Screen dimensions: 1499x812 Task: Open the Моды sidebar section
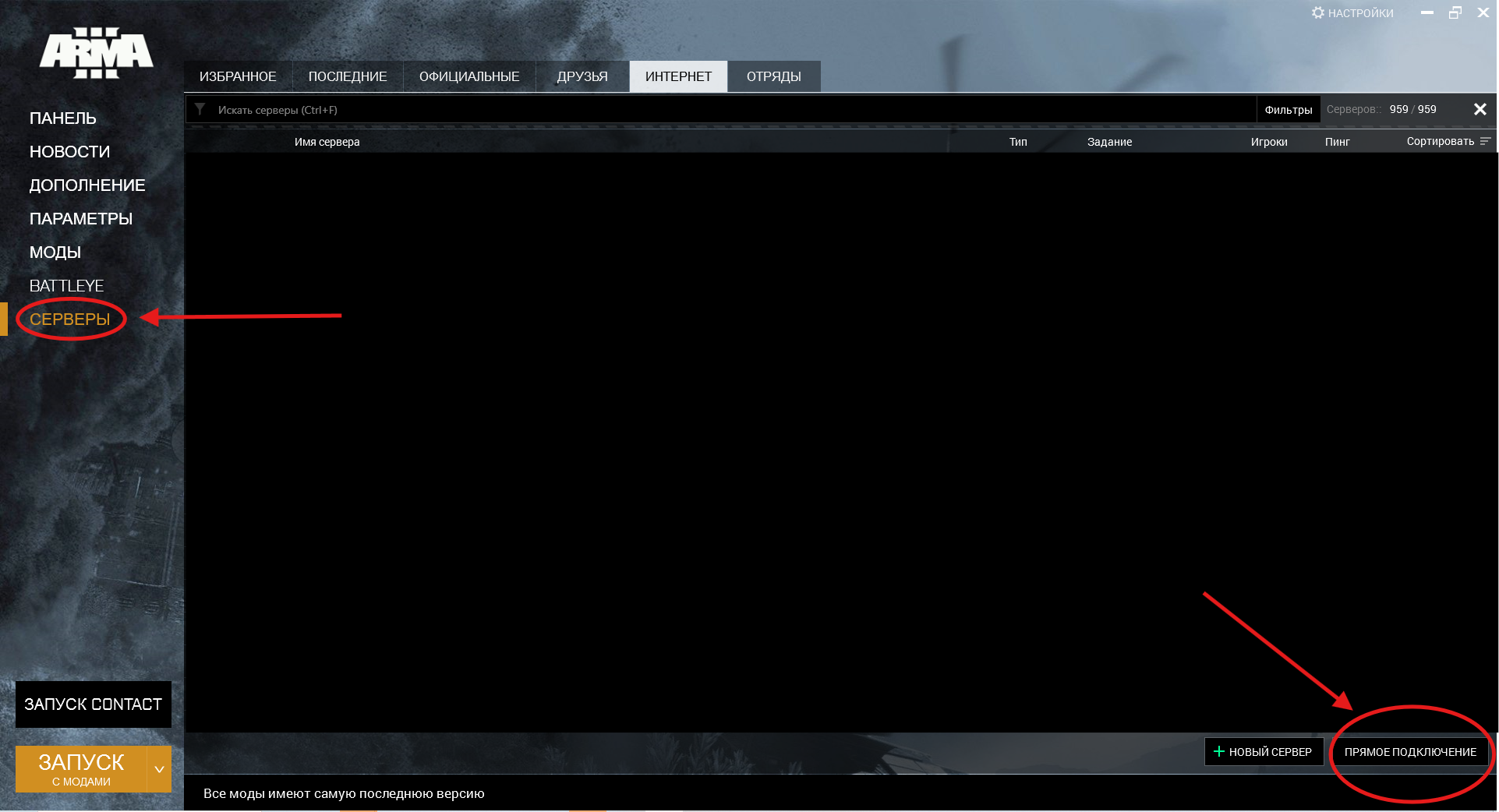55,252
